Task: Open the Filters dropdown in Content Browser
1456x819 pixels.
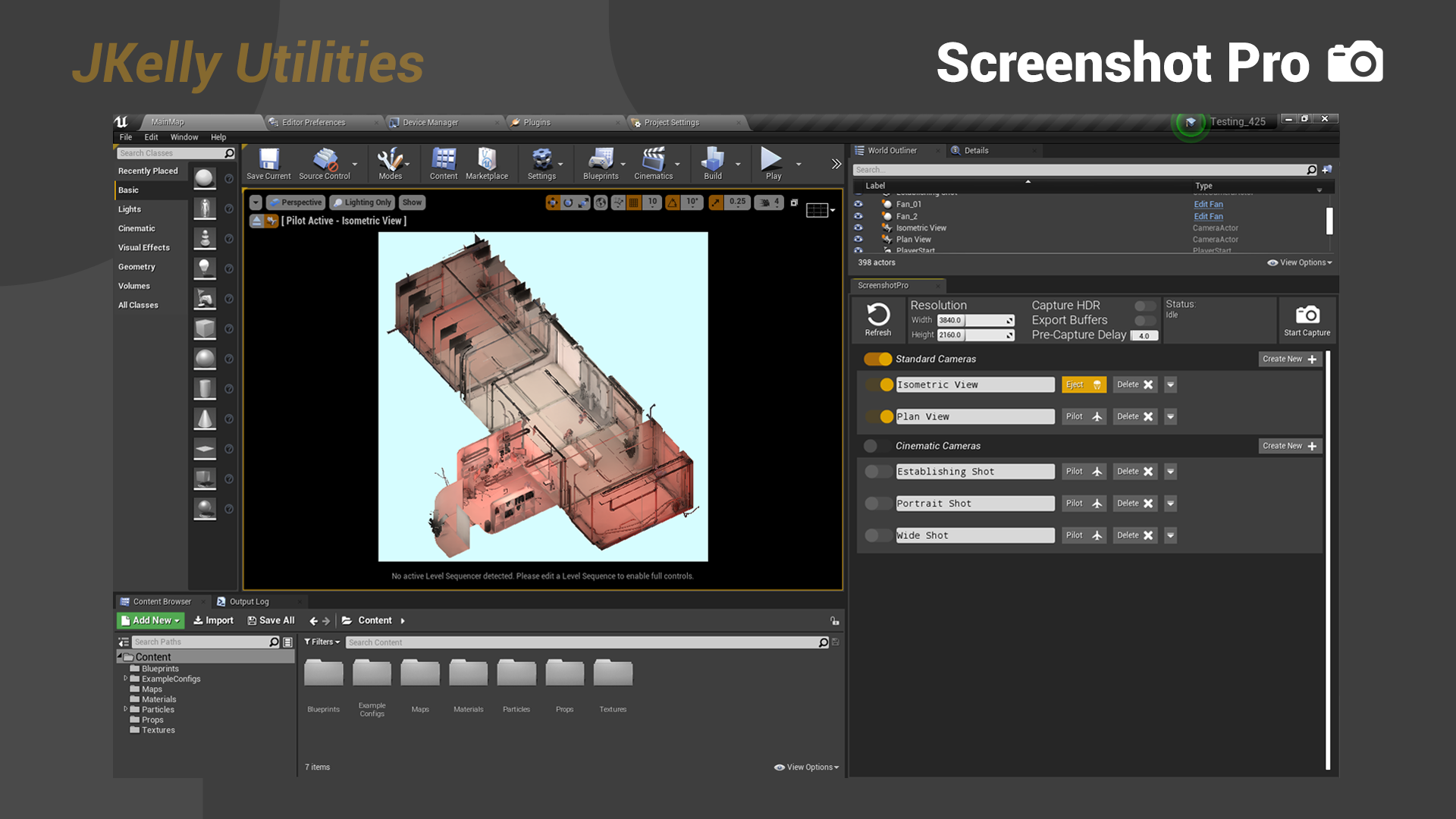Action: coord(322,642)
